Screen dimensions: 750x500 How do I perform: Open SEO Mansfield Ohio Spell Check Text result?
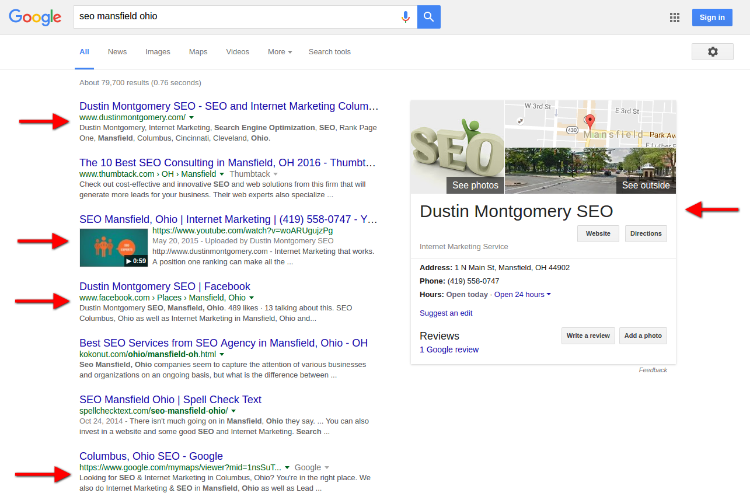tap(170, 400)
